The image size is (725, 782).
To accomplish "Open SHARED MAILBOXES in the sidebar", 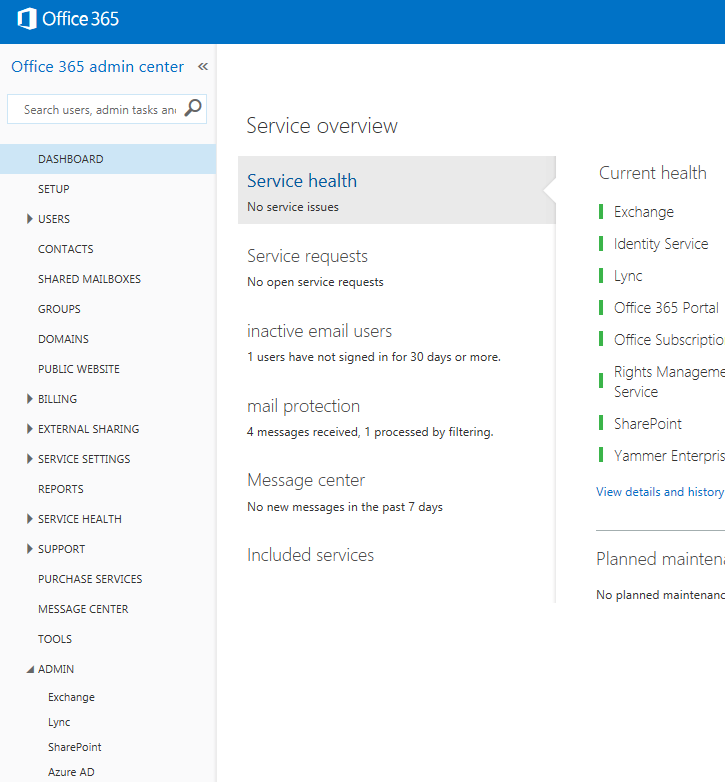I will click(89, 279).
